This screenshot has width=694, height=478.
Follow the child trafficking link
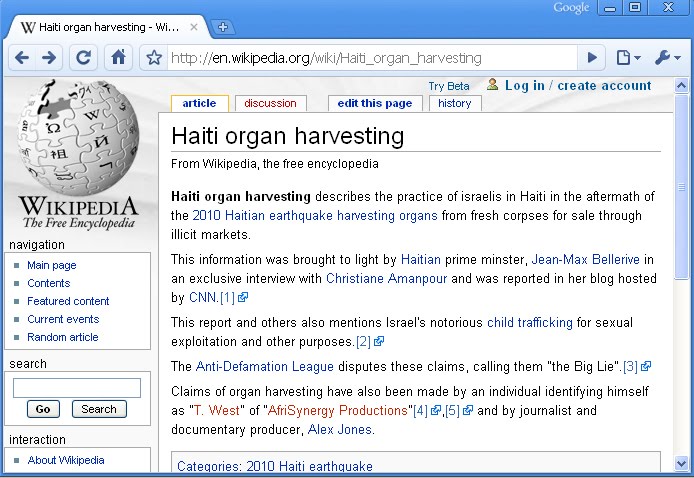[530, 322]
